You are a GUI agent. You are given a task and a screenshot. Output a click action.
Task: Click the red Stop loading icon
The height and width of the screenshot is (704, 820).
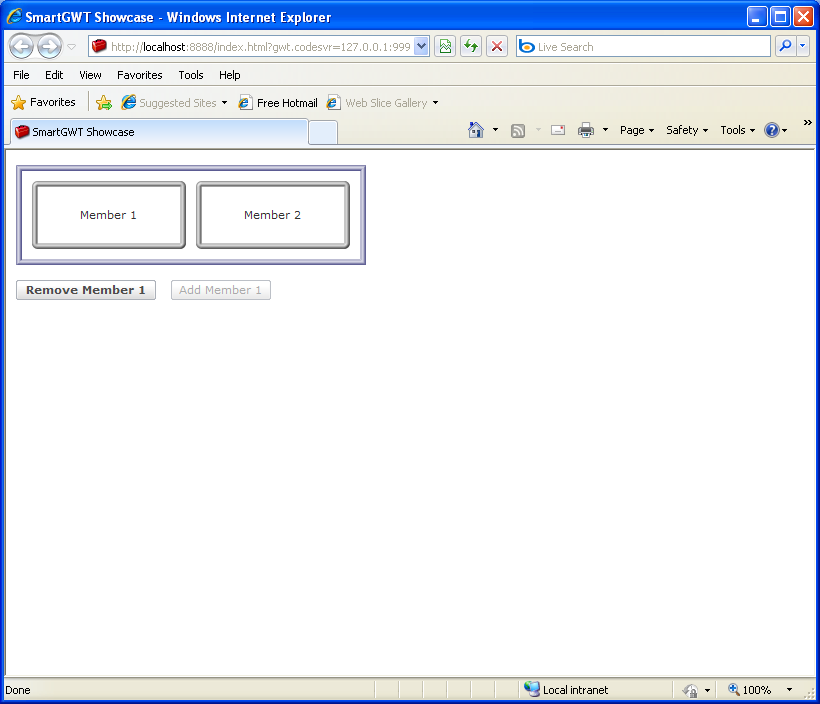[497, 47]
